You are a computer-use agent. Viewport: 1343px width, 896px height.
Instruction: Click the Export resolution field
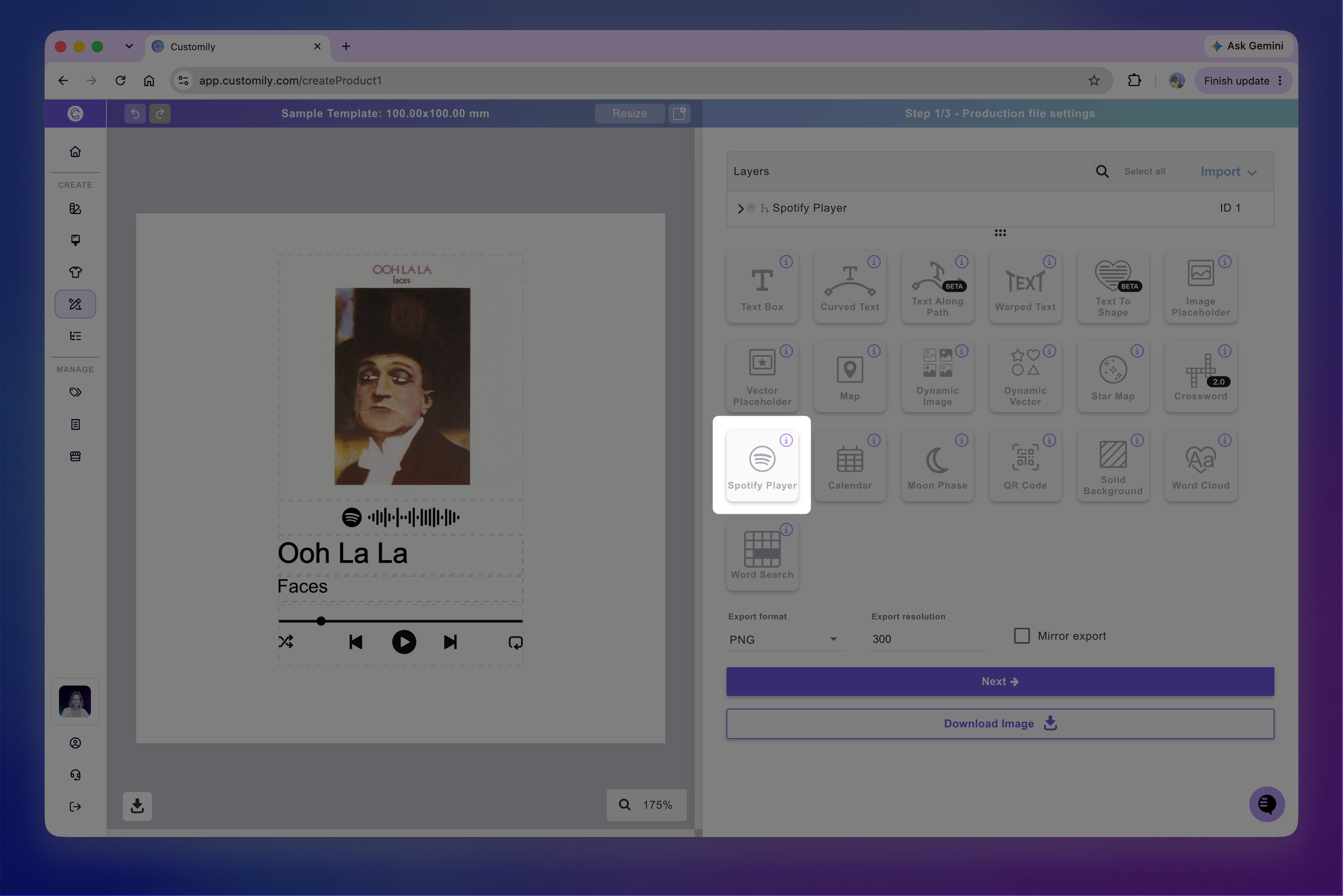pyautogui.click(x=928, y=639)
